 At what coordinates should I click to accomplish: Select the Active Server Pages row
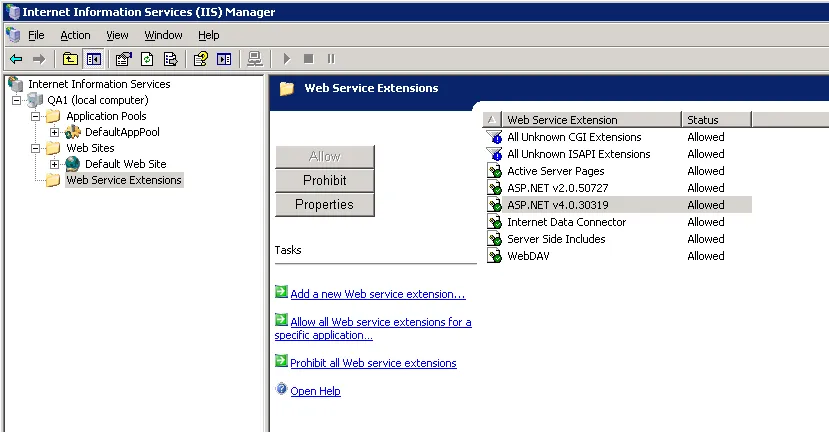pyautogui.click(x=619, y=171)
